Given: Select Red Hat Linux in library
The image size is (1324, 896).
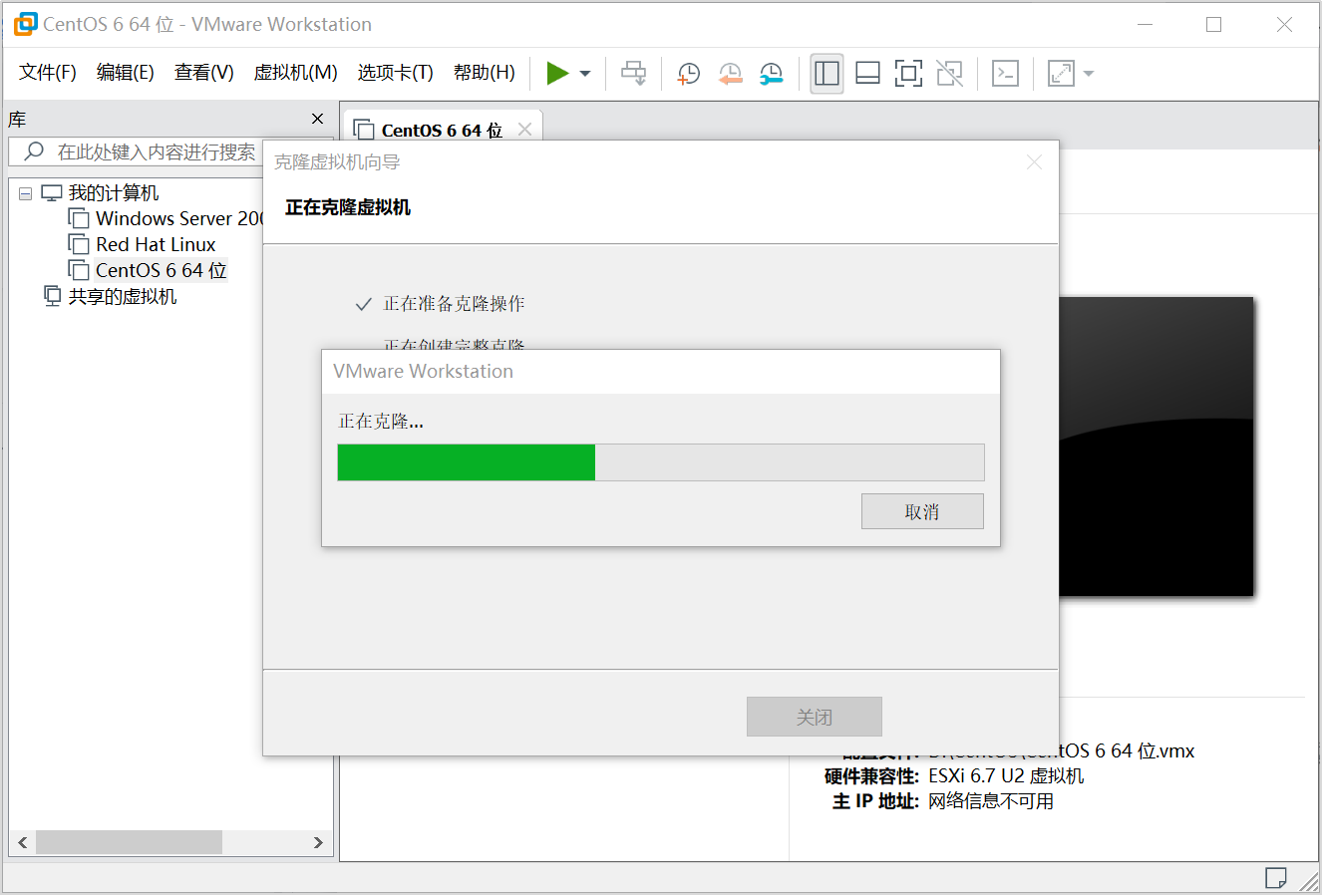Looking at the screenshot, I should [x=156, y=244].
